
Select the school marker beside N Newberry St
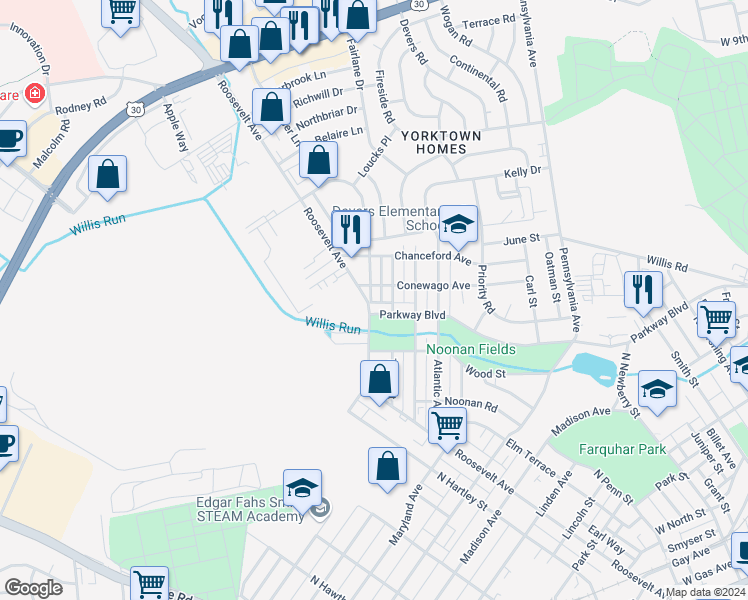[657, 390]
